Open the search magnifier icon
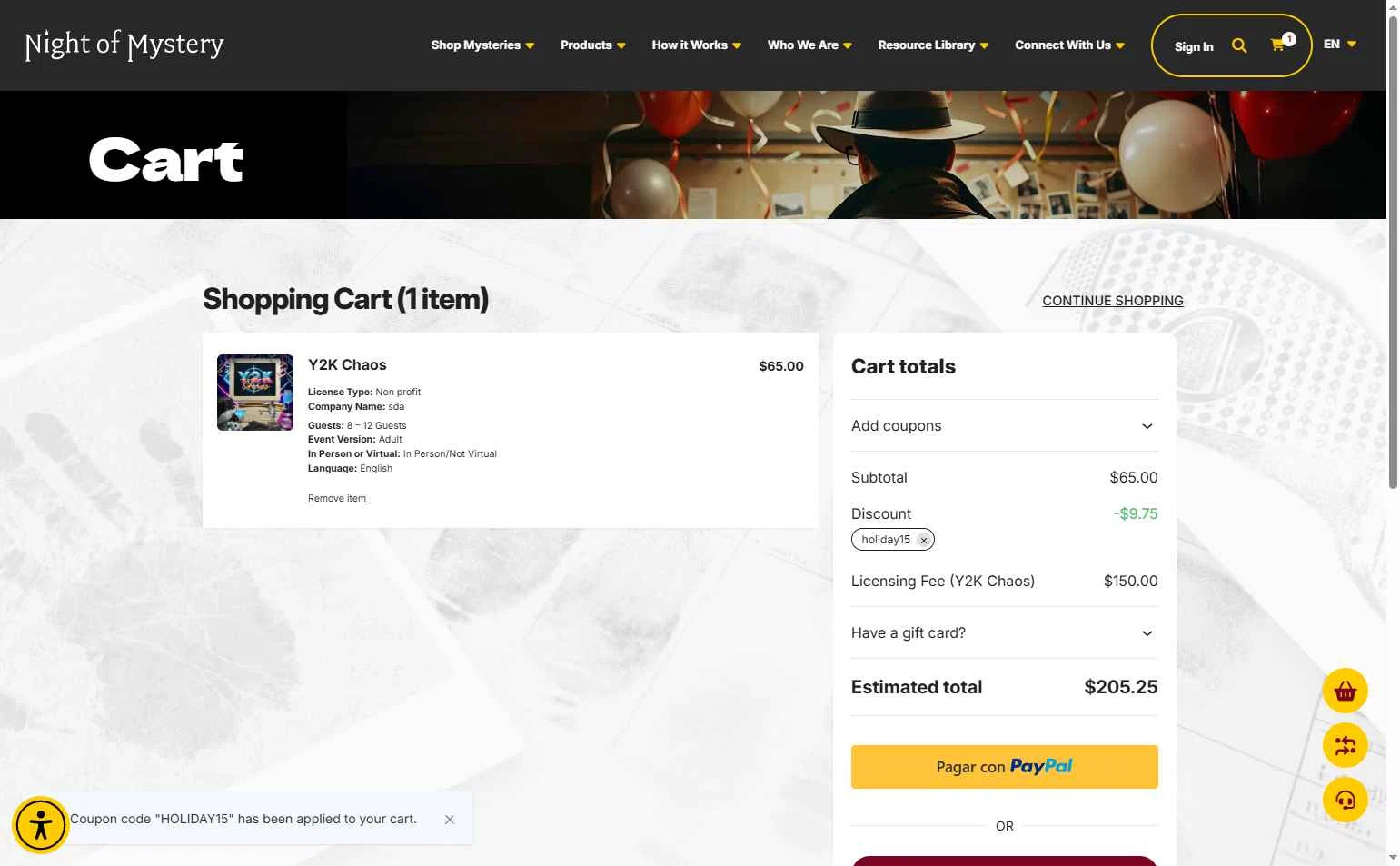This screenshot has width=1400, height=866. point(1239,45)
